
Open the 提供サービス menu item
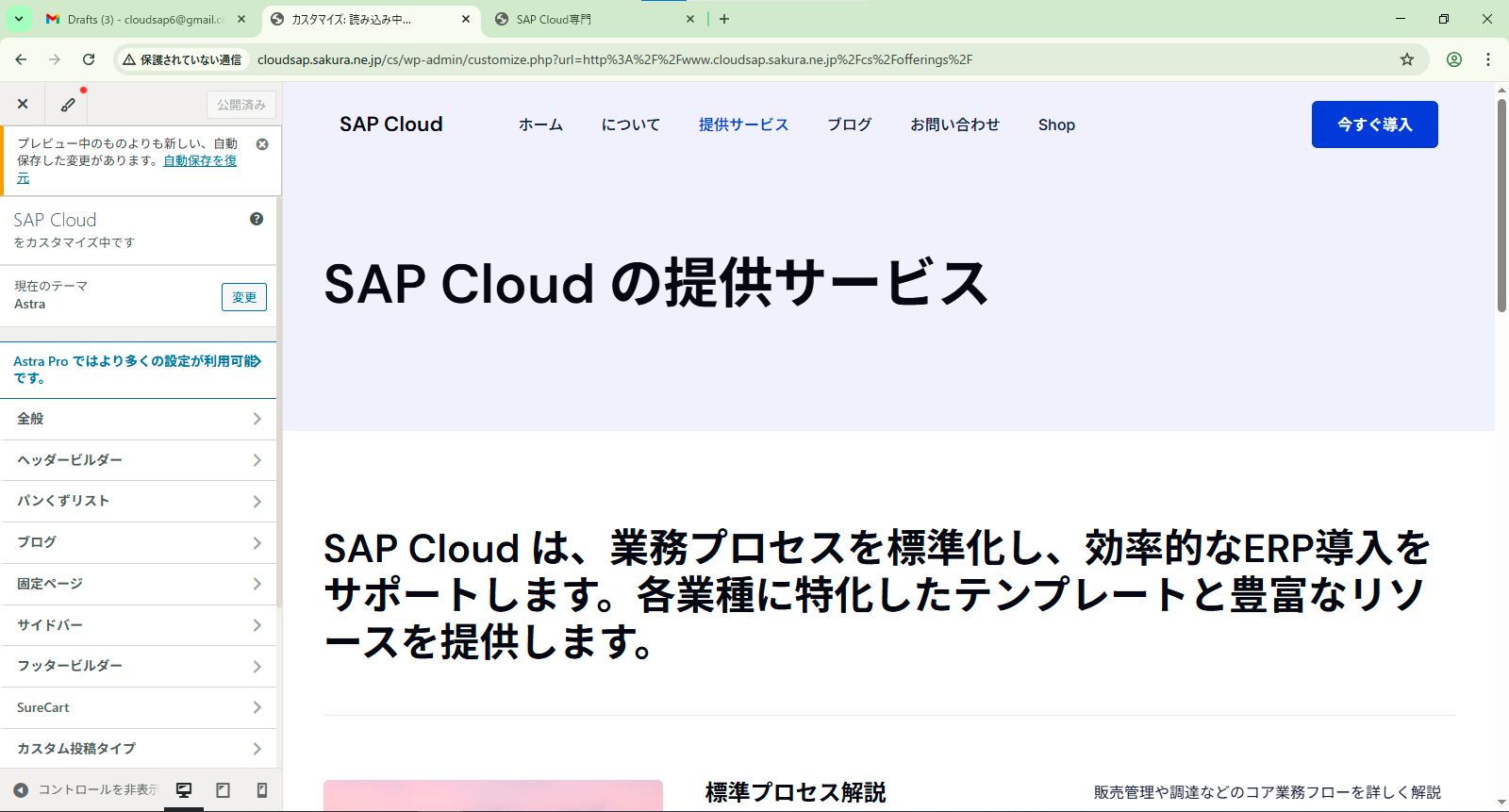(743, 124)
